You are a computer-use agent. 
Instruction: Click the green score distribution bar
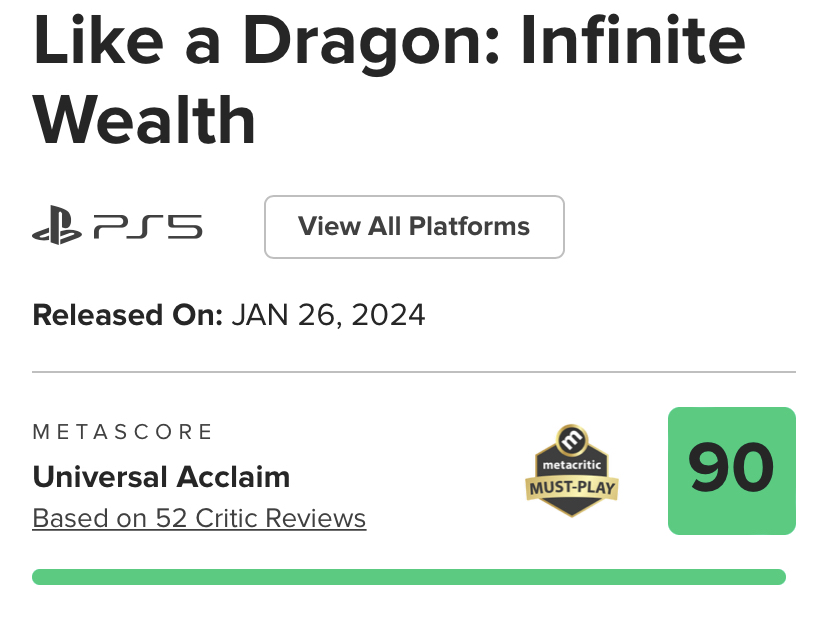click(x=408, y=577)
